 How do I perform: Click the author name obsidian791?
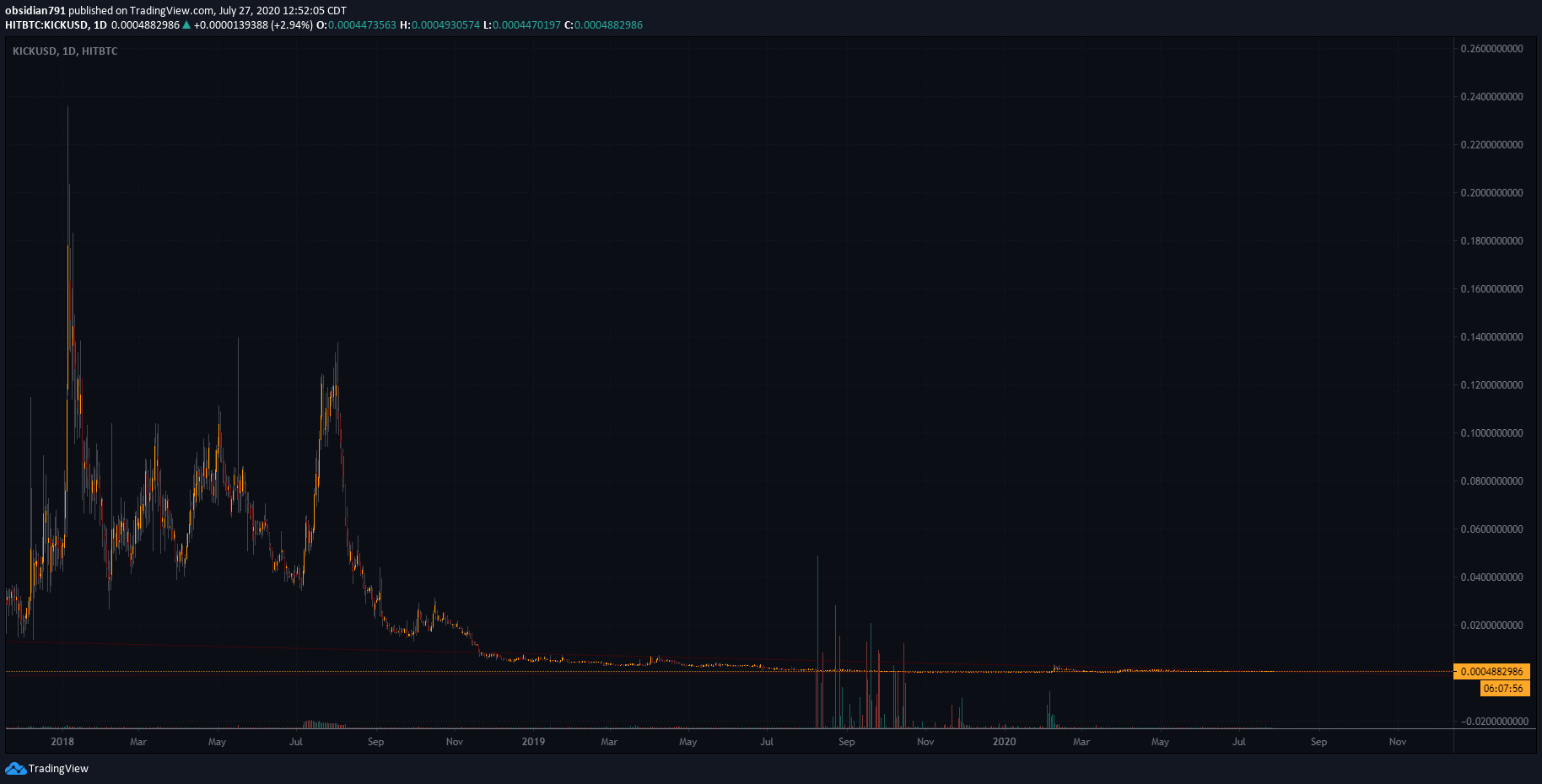pos(35,11)
